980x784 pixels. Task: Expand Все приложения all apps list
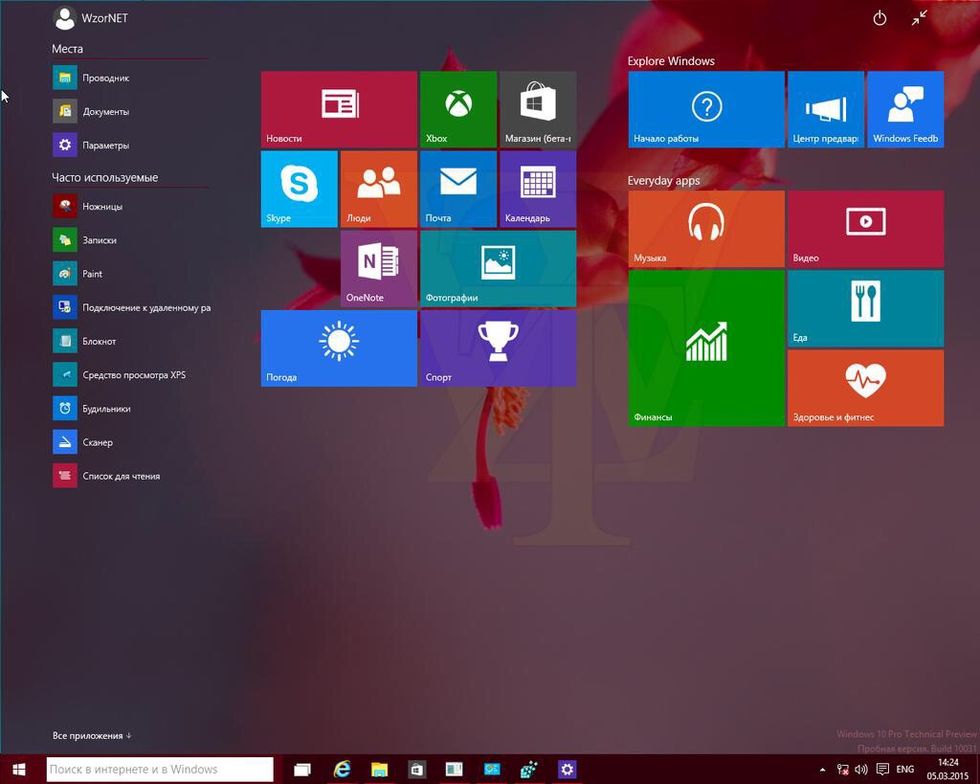point(92,736)
